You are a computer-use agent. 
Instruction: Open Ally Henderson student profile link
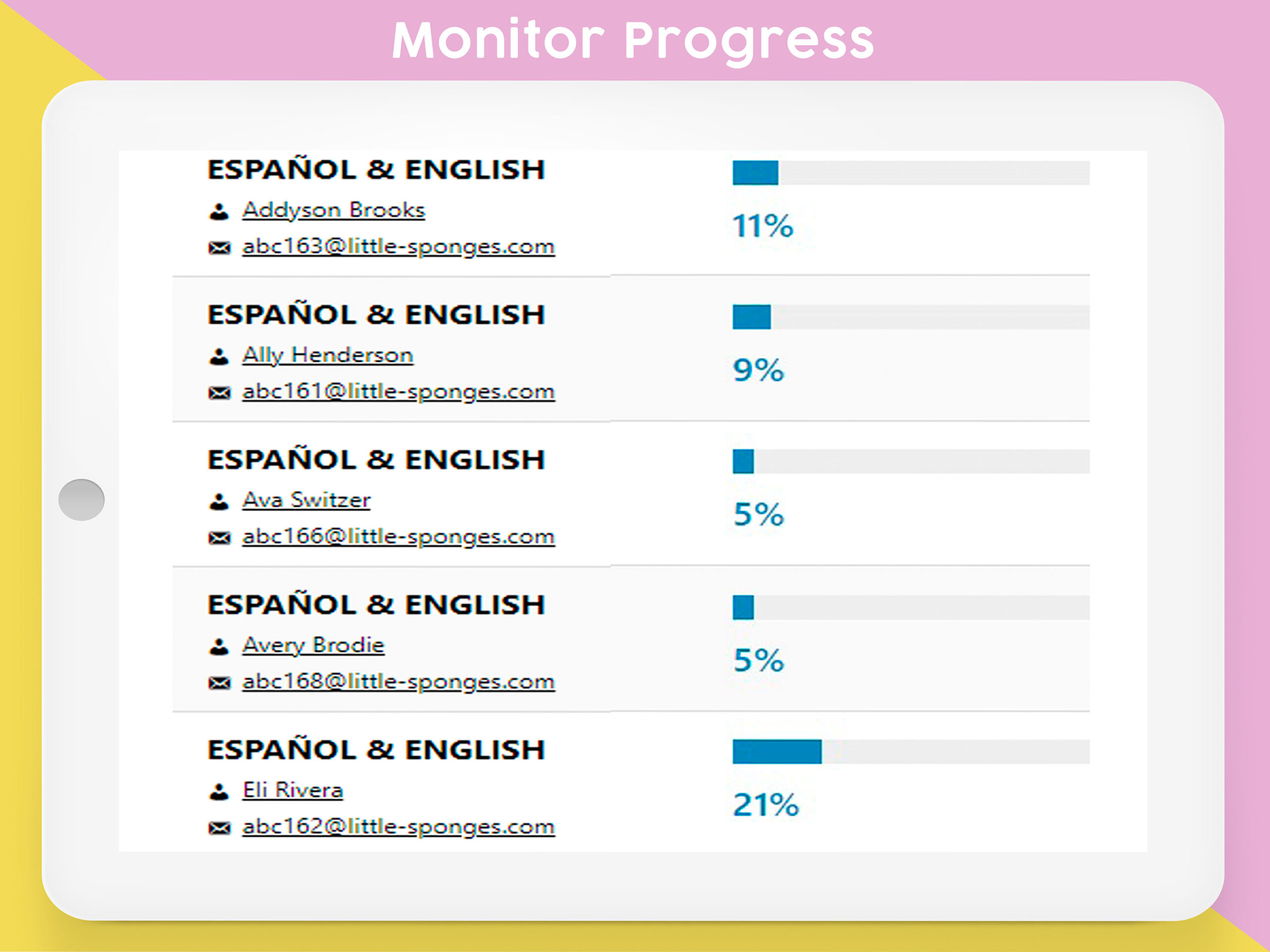(328, 356)
